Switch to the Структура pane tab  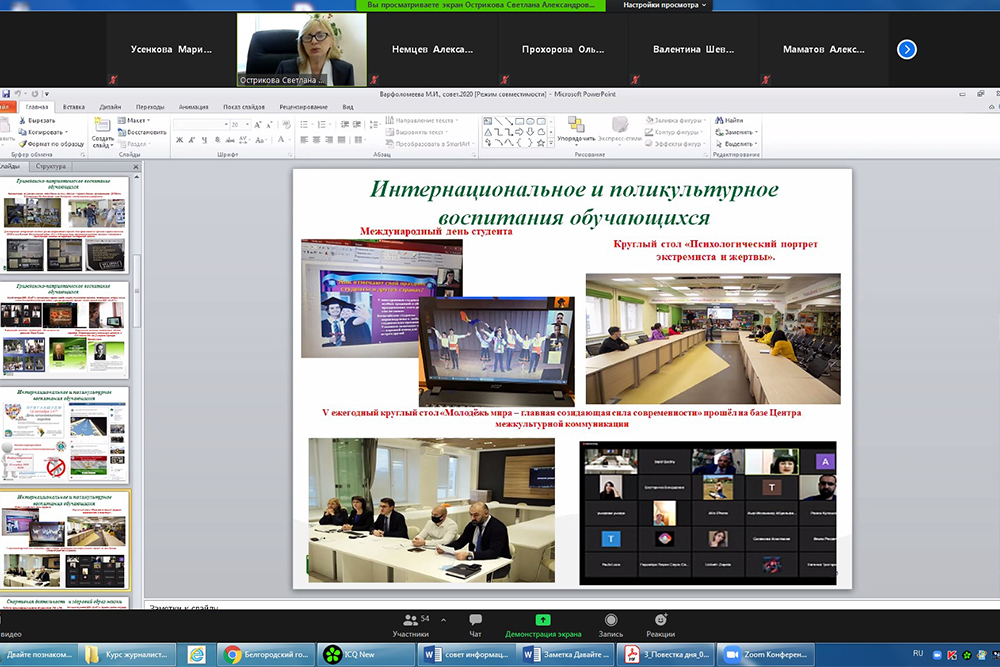pyautogui.click(x=50, y=166)
